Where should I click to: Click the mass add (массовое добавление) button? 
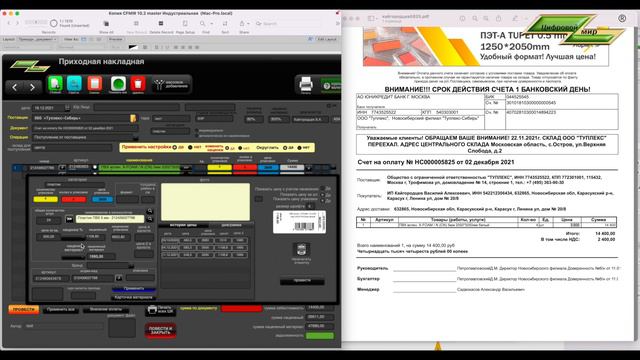171,84
